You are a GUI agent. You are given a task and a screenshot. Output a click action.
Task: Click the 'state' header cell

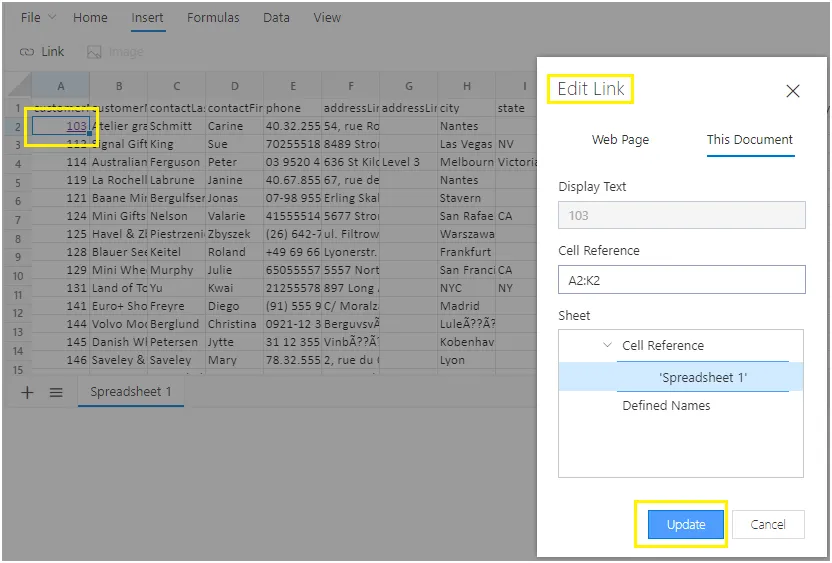(x=515, y=108)
